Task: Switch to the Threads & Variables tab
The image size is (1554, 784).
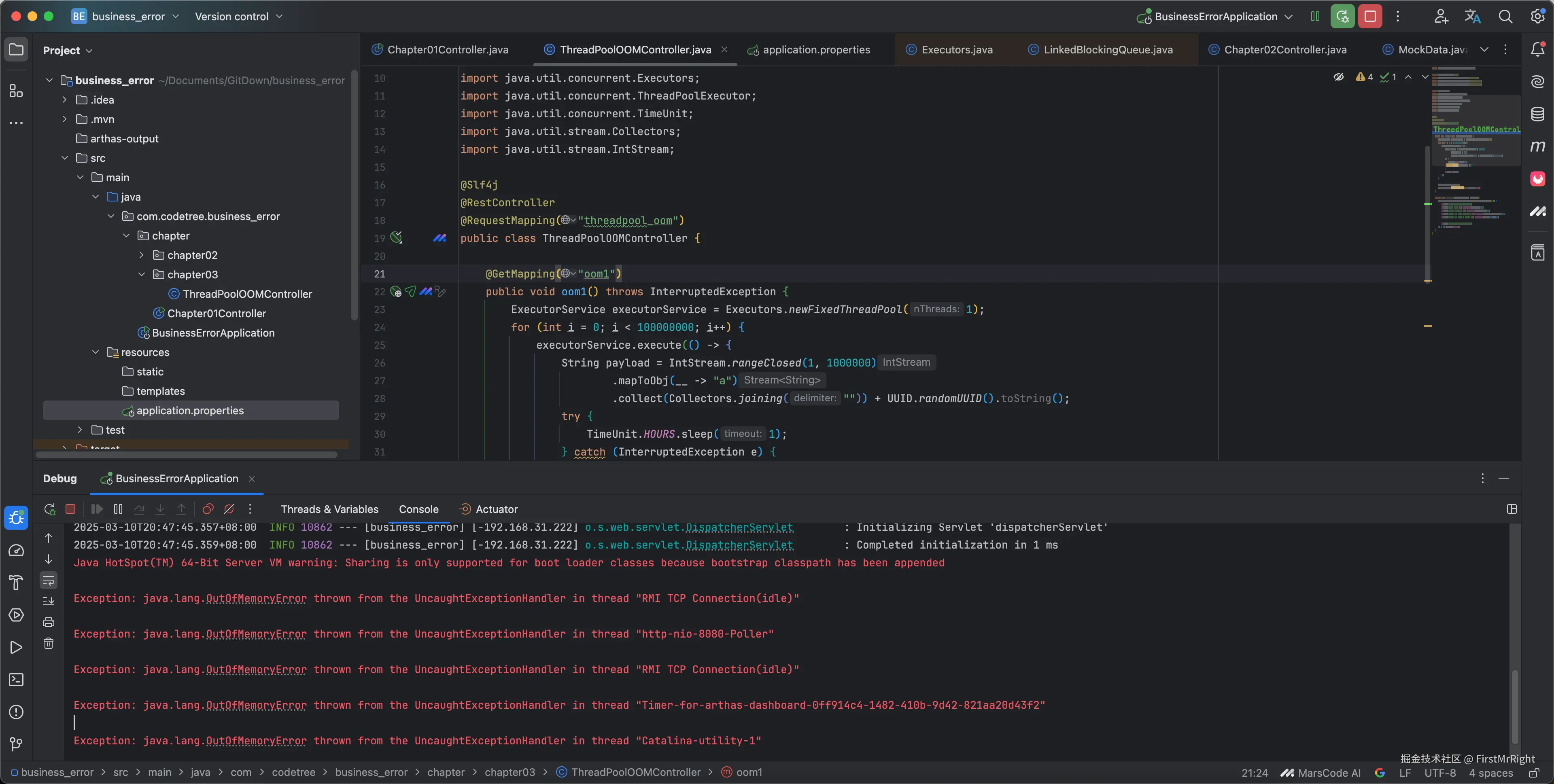Action: pos(329,509)
